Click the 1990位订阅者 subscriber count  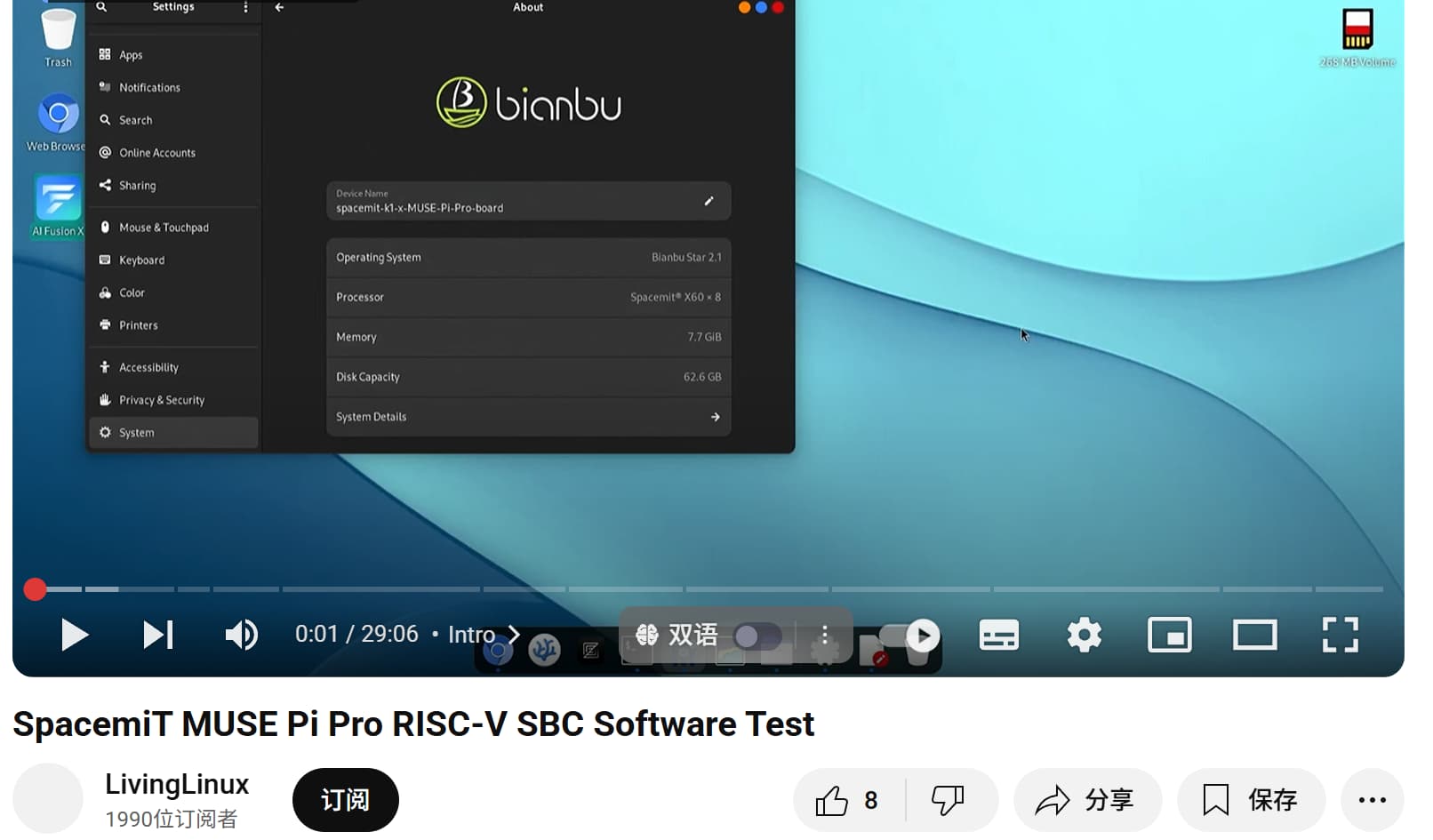[x=172, y=819]
